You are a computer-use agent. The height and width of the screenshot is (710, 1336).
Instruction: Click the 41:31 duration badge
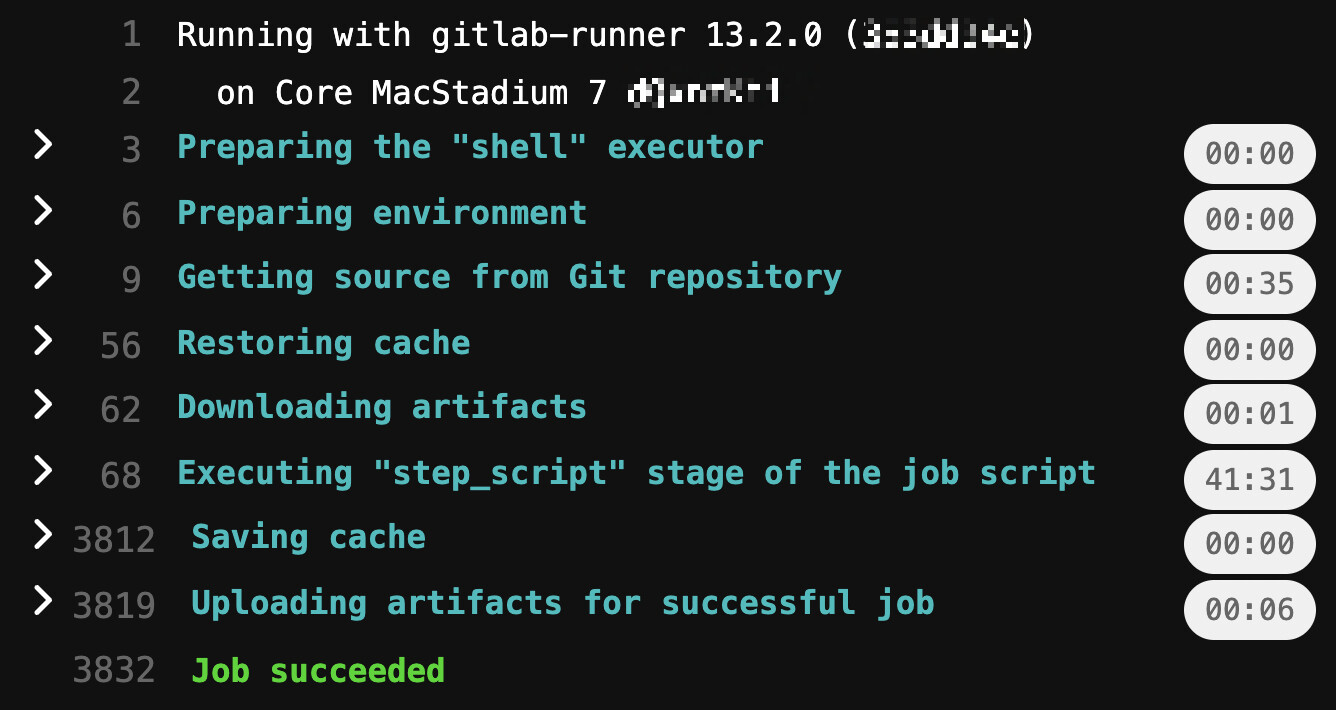(x=1249, y=480)
